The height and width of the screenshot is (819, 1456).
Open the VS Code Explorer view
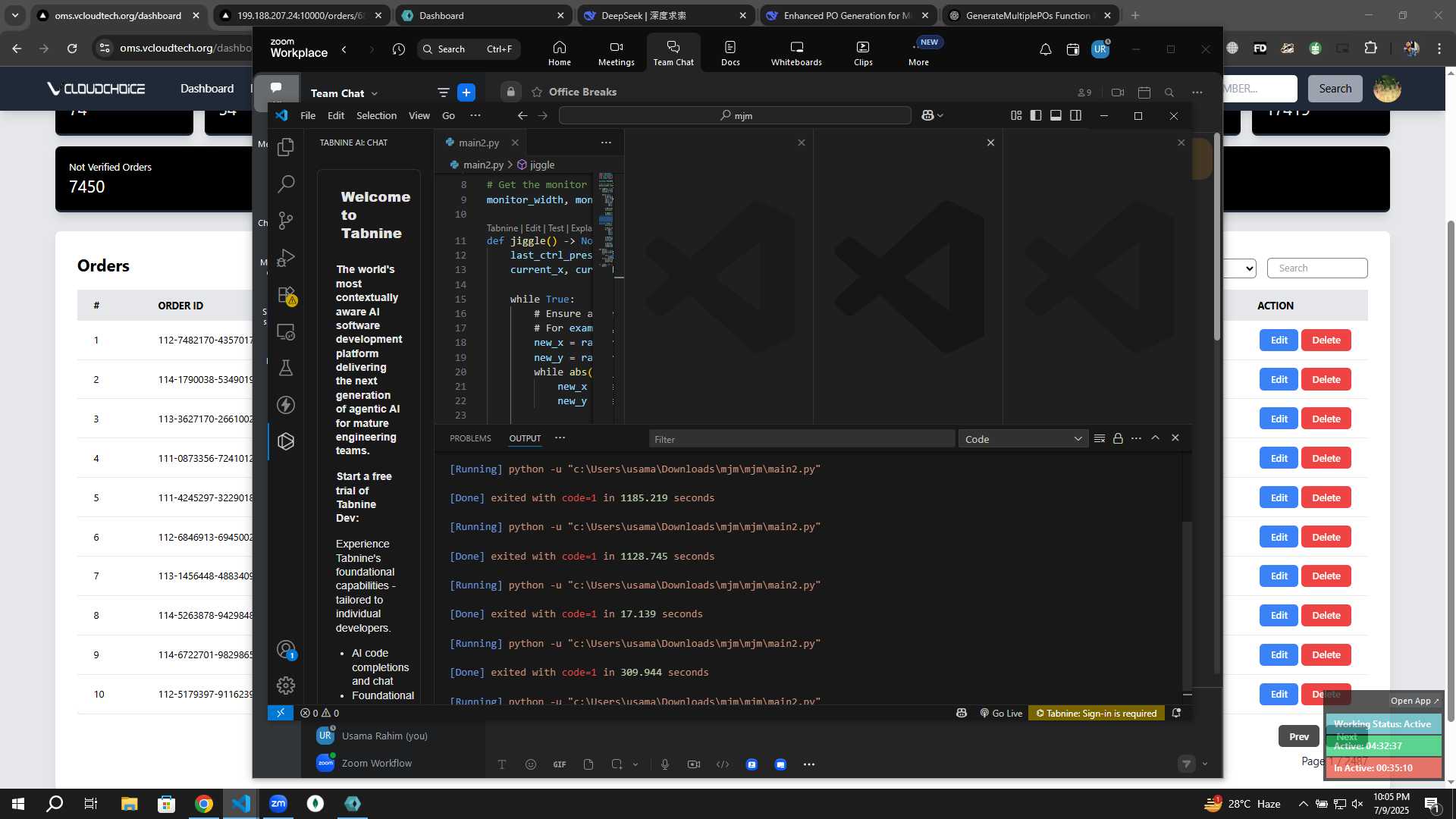click(x=286, y=147)
